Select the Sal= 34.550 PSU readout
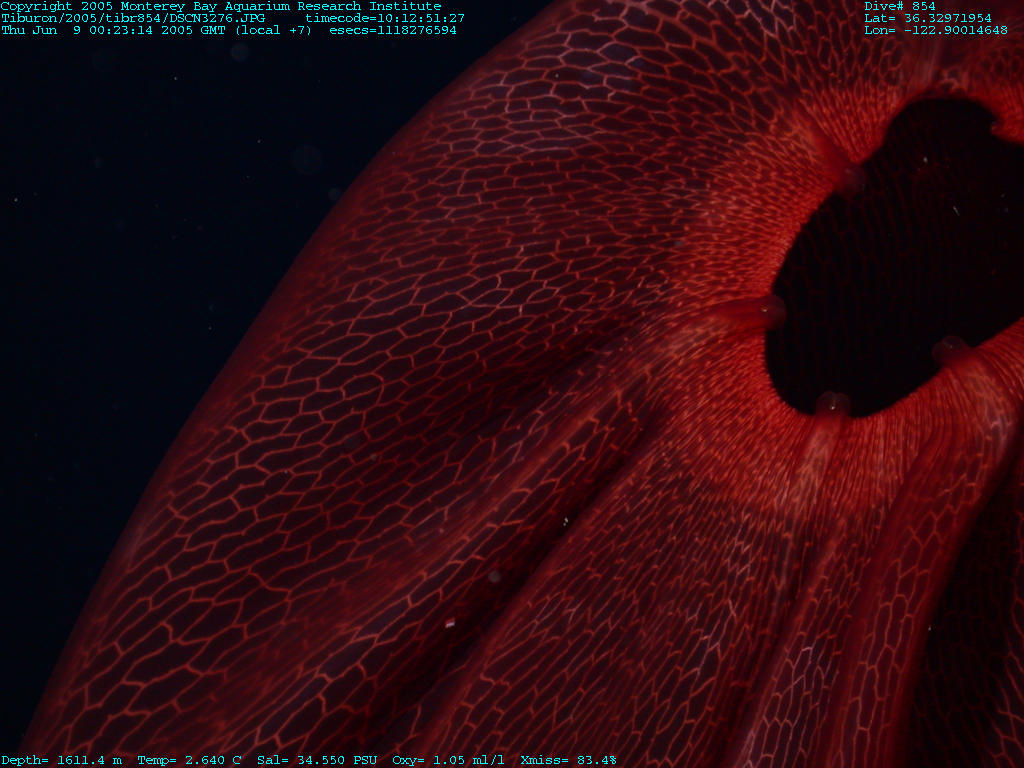This screenshot has width=1024, height=768. 316,760
